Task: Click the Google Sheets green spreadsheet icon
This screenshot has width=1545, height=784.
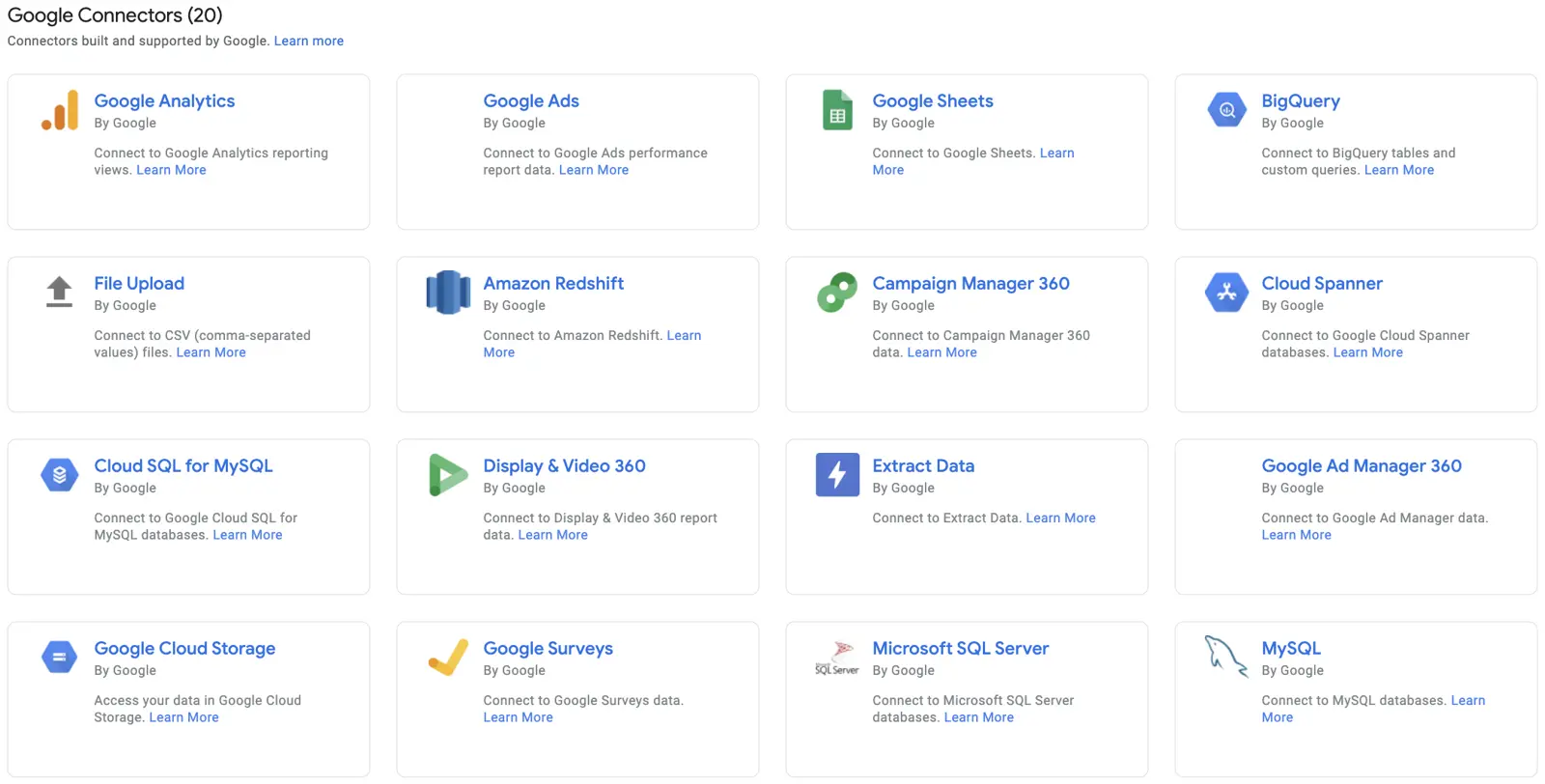Action: pyautogui.click(x=837, y=110)
